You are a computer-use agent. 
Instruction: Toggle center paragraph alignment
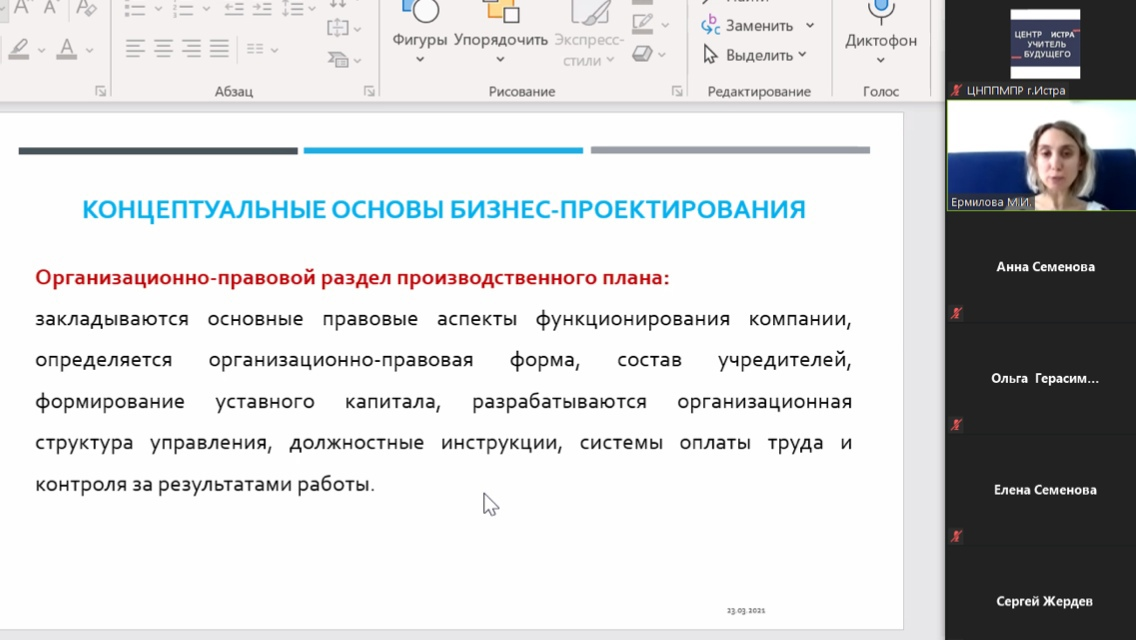click(x=162, y=50)
